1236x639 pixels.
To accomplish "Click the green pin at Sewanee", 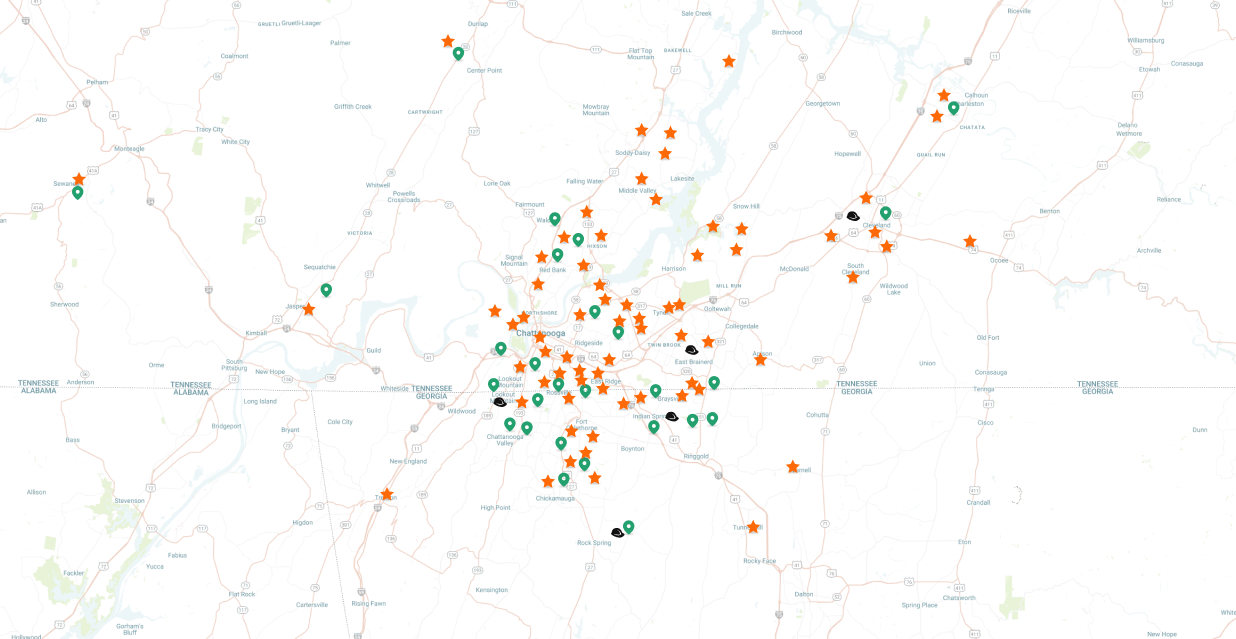I will point(78,192).
